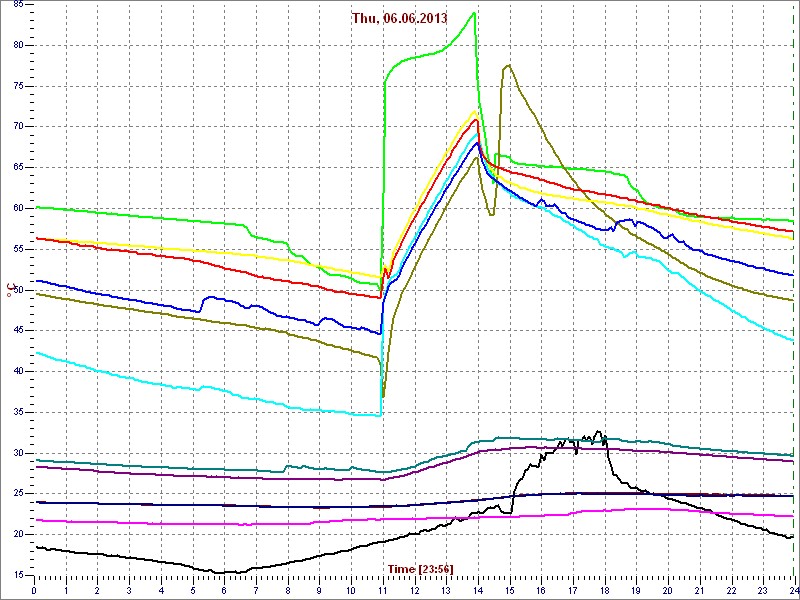
Task: Select the 55 temperature axis label
Action: 17,249
